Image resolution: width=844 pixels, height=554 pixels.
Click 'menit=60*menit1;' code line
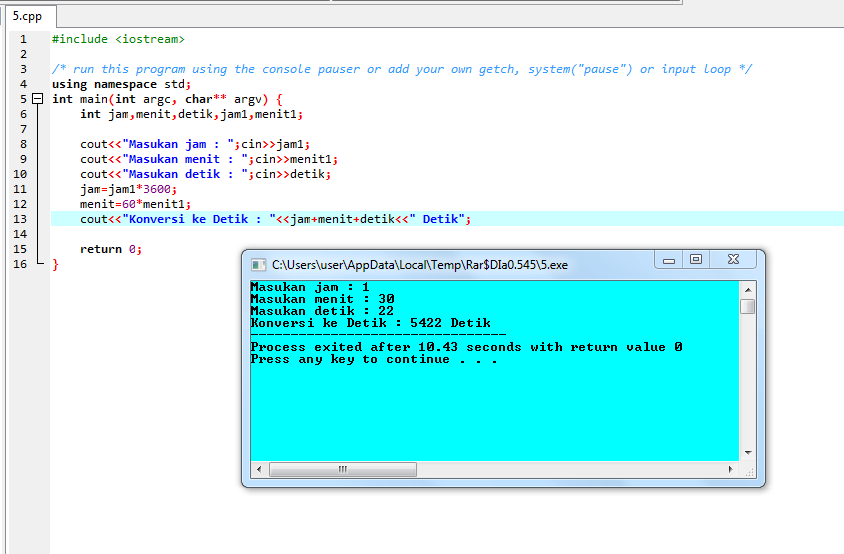135,205
